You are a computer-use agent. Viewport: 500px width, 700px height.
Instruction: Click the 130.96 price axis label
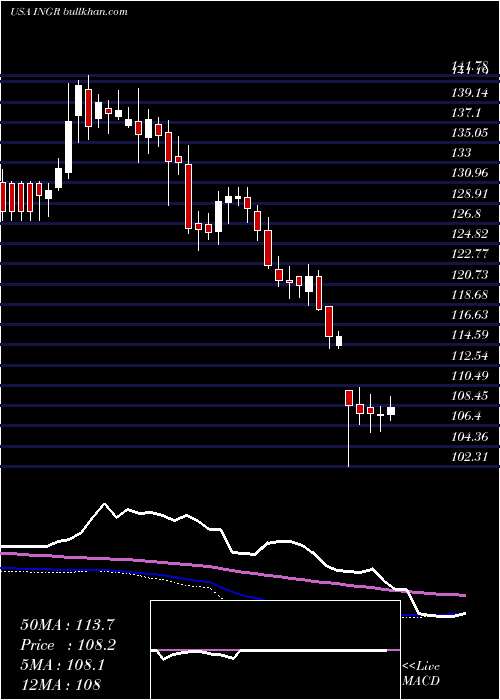point(472,173)
